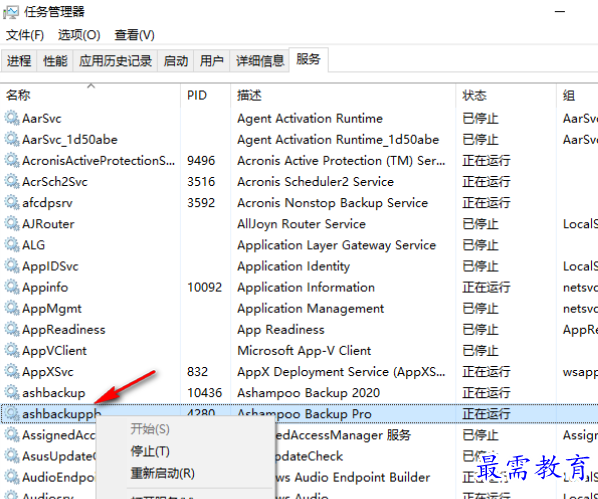
Task: Click the Task Manager app icon in title bar
Action: [10, 12]
